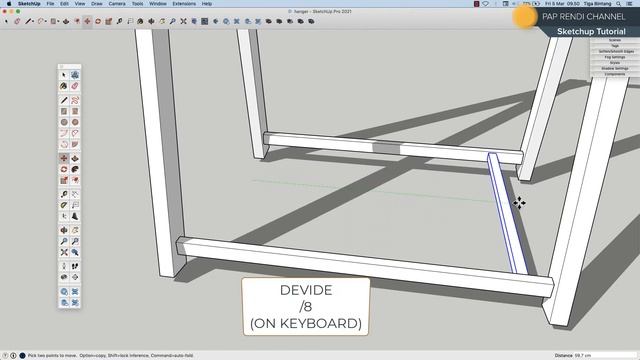Image resolution: width=640 pixels, height=360 pixels.
Task: Click Zoom Extents icon in top toolbar
Action: click(183, 21)
